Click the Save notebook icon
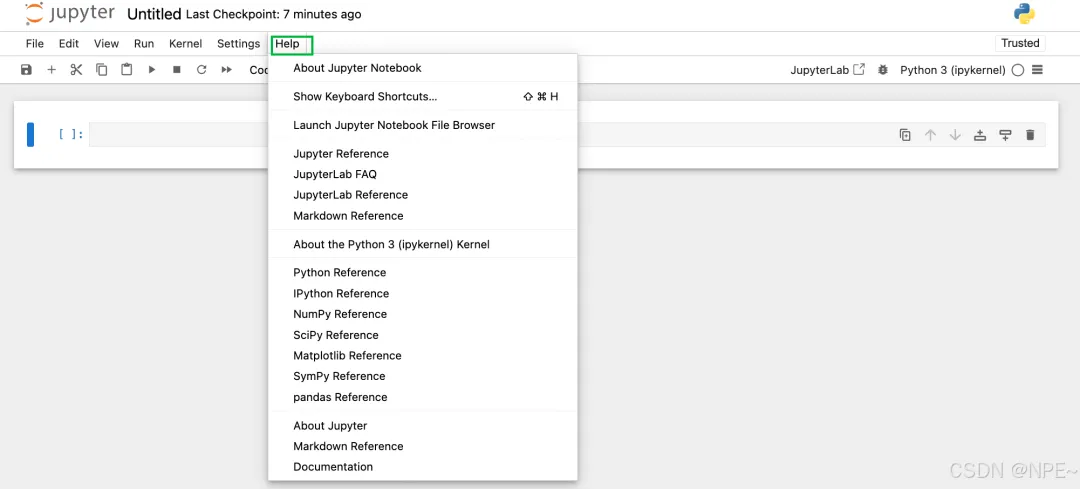 pyautogui.click(x=26, y=70)
